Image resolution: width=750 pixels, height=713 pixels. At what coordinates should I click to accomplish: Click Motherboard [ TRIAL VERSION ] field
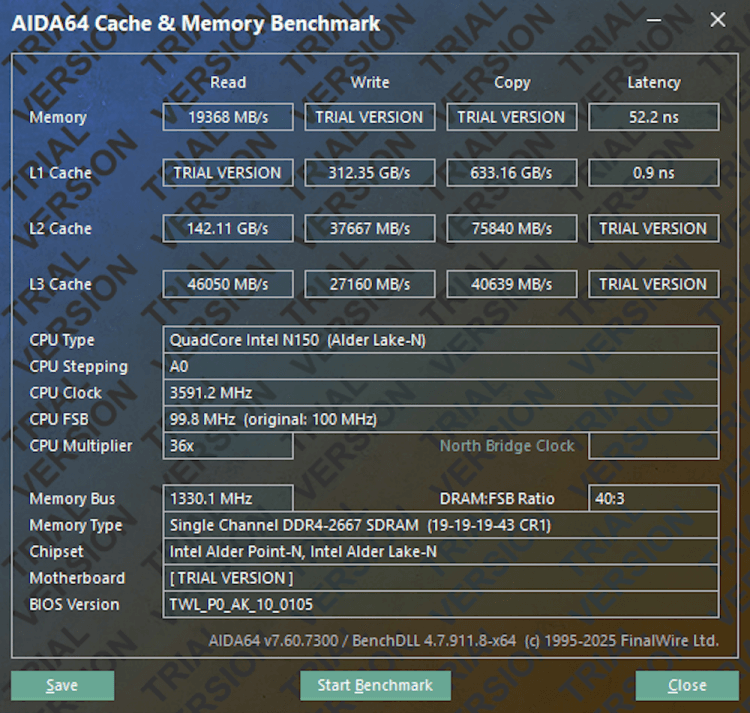[x=441, y=578]
